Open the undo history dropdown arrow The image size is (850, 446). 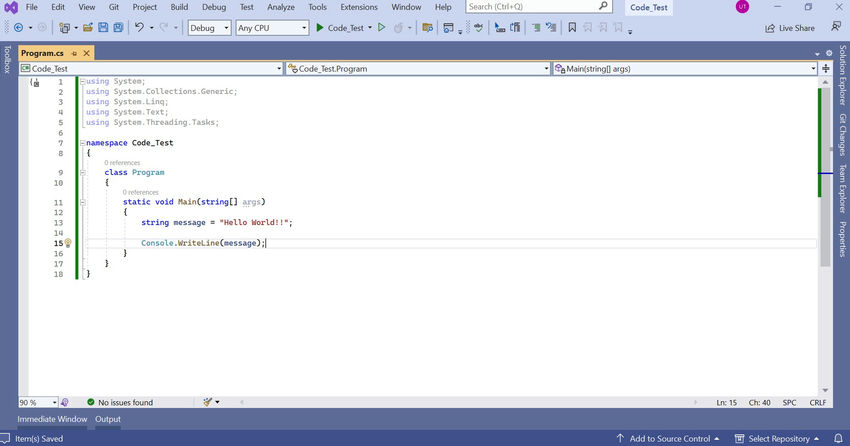pos(151,28)
